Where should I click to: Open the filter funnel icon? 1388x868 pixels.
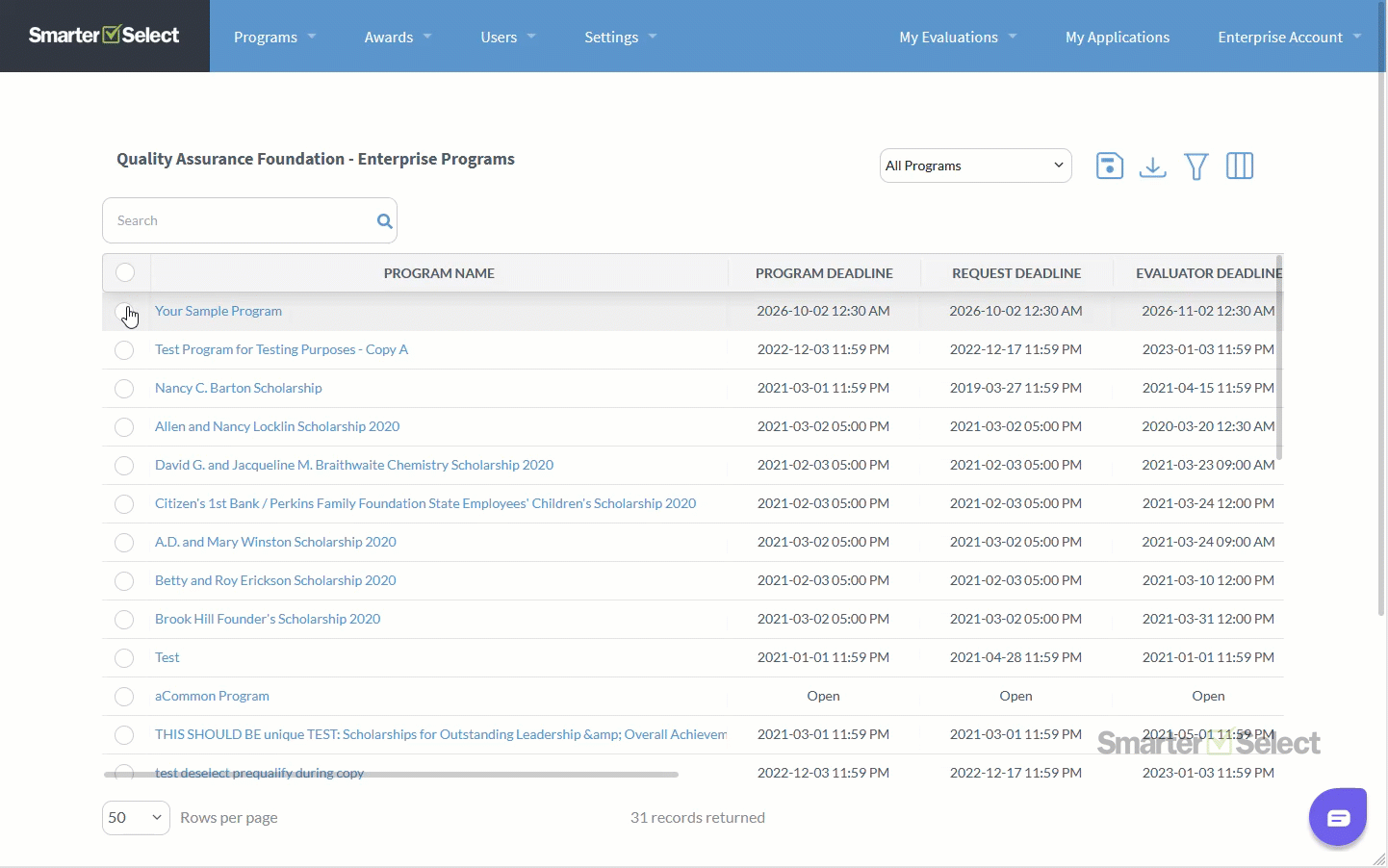point(1196,166)
